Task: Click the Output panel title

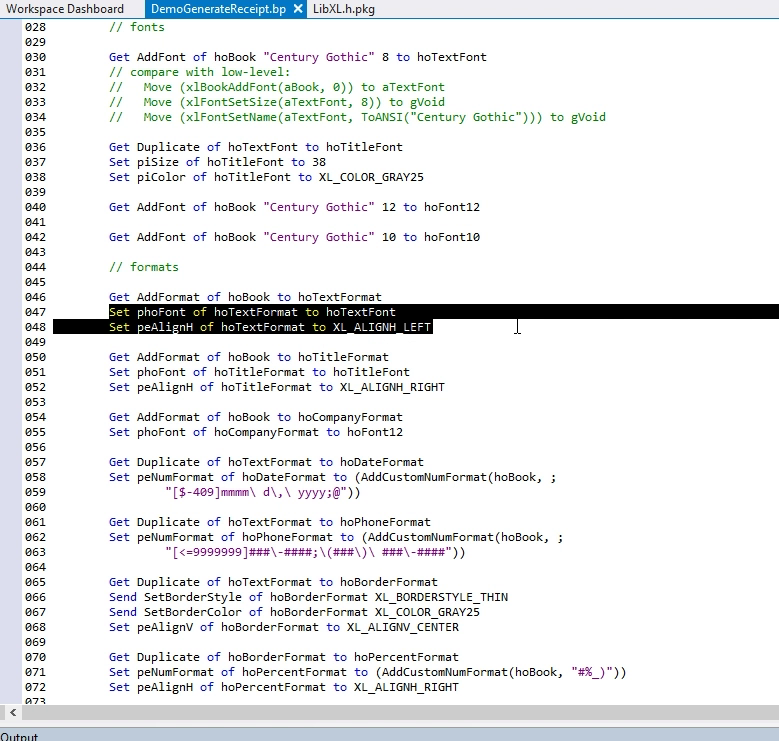Action: (19, 736)
